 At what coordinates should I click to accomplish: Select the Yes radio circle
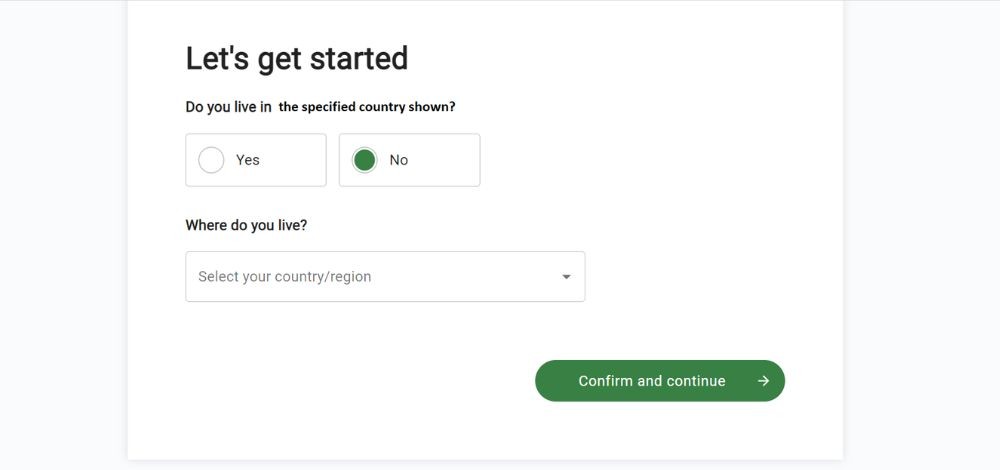tap(211, 160)
